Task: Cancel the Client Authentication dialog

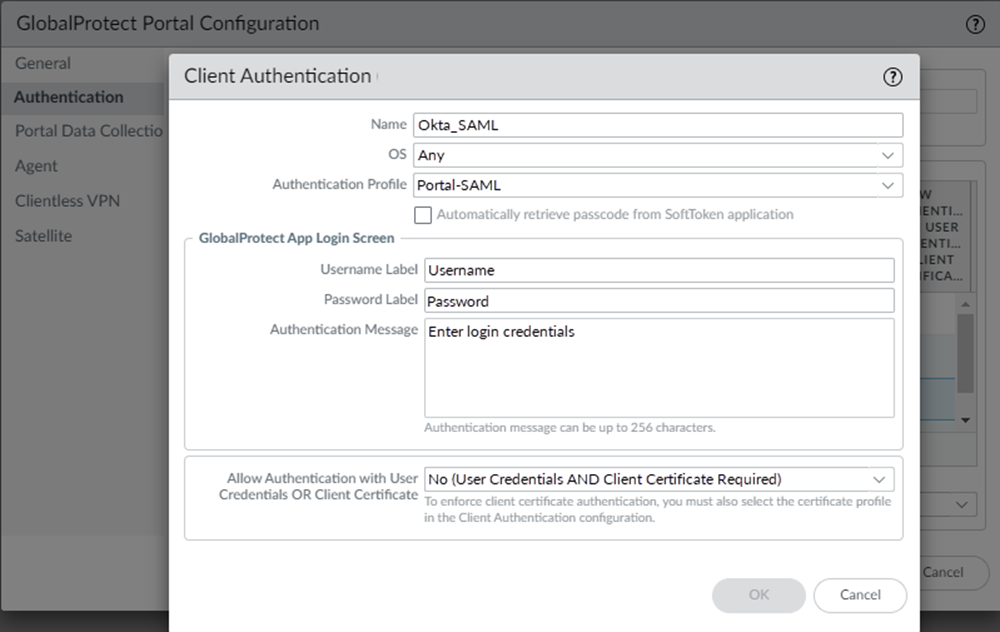Action: (x=860, y=595)
